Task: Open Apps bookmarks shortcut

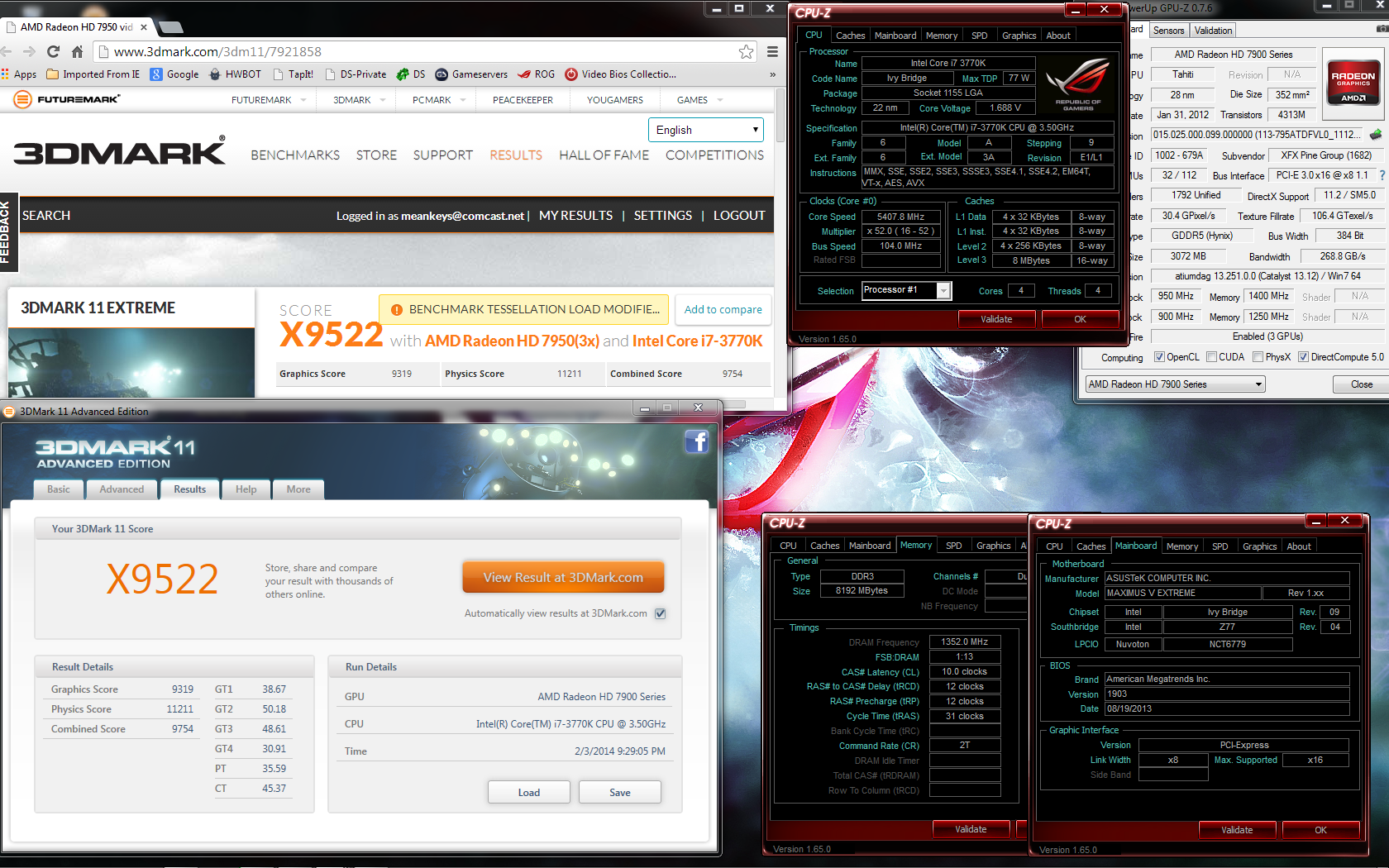Action: tap(19, 74)
